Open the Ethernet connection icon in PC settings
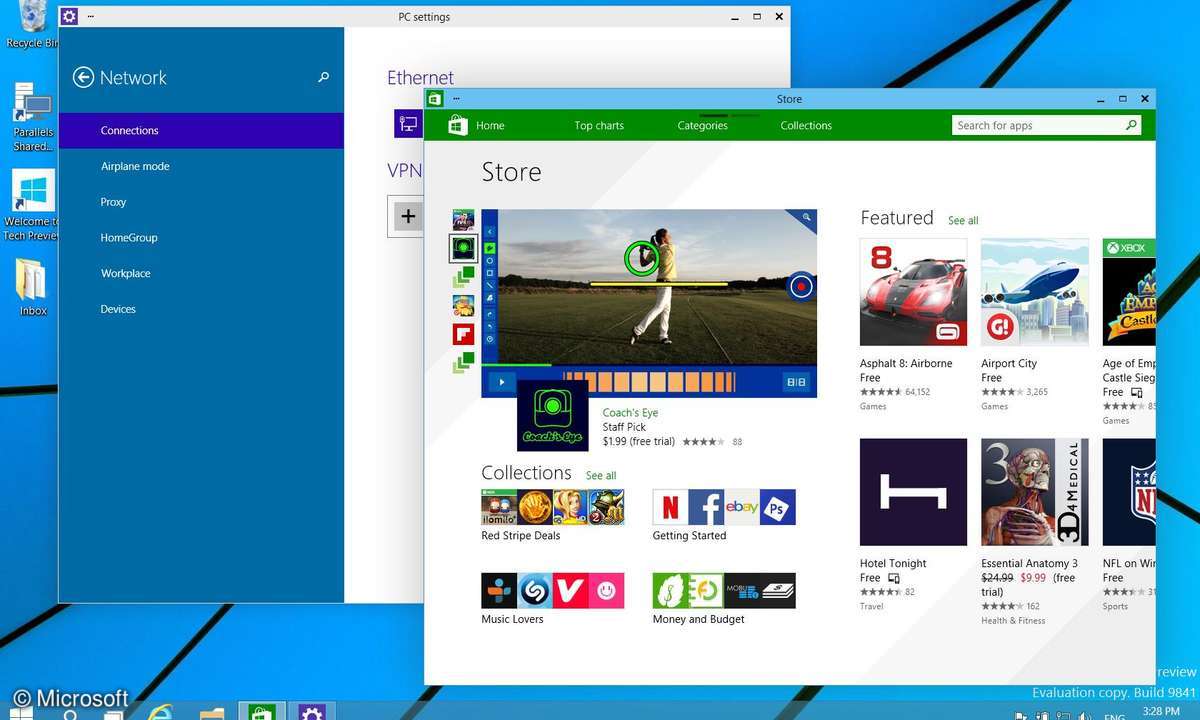Screen dimensions: 1200x720 pyautogui.click(x=408, y=124)
